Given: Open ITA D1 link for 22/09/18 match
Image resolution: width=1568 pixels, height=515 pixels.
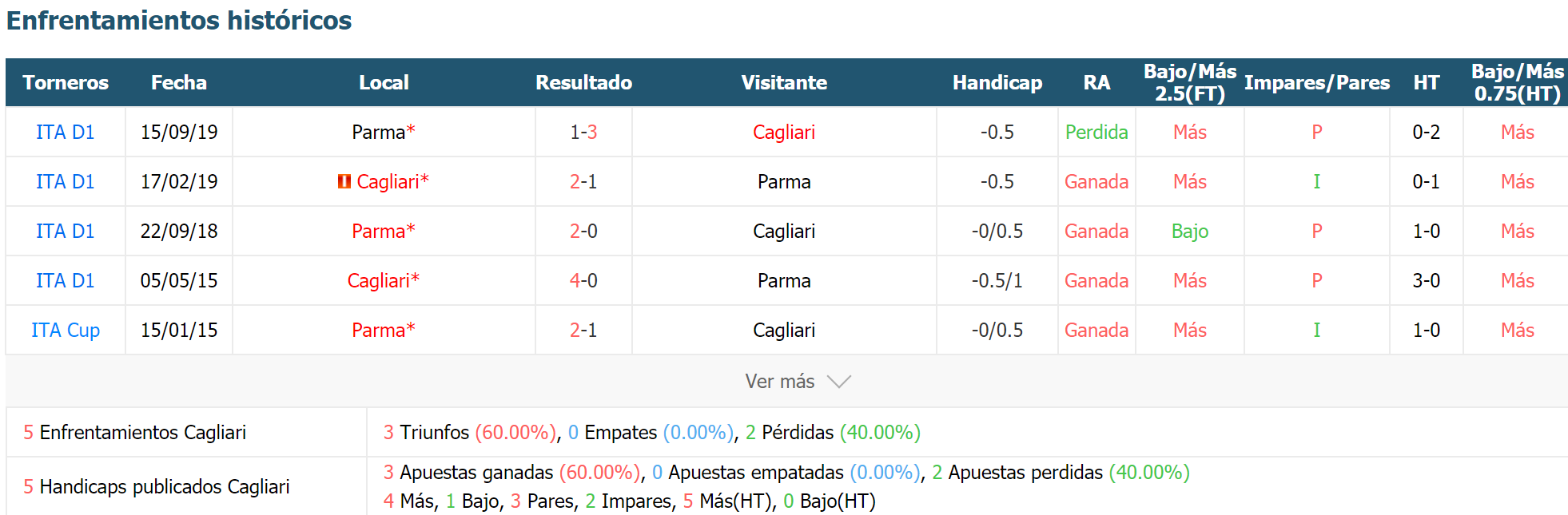Looking at the screenshot, I should (x=66, y=231).
